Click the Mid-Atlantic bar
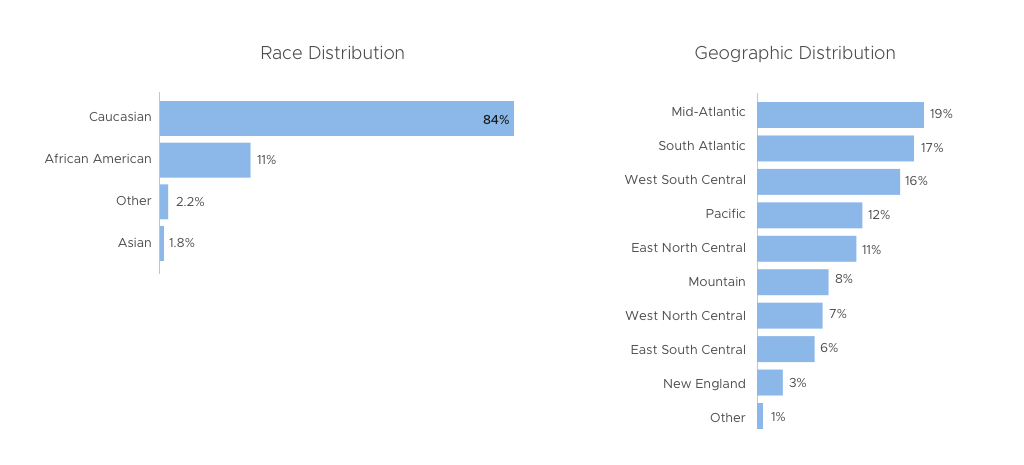The width and height of the screenshot is (1024, 465). [840, 114]
